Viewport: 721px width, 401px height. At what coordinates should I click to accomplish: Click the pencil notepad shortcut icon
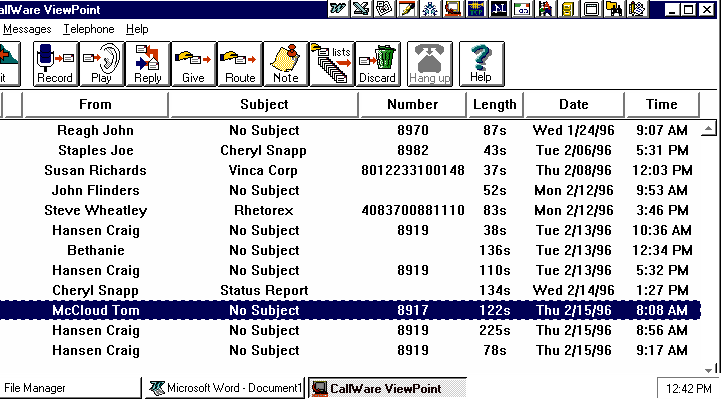[407, 9]
